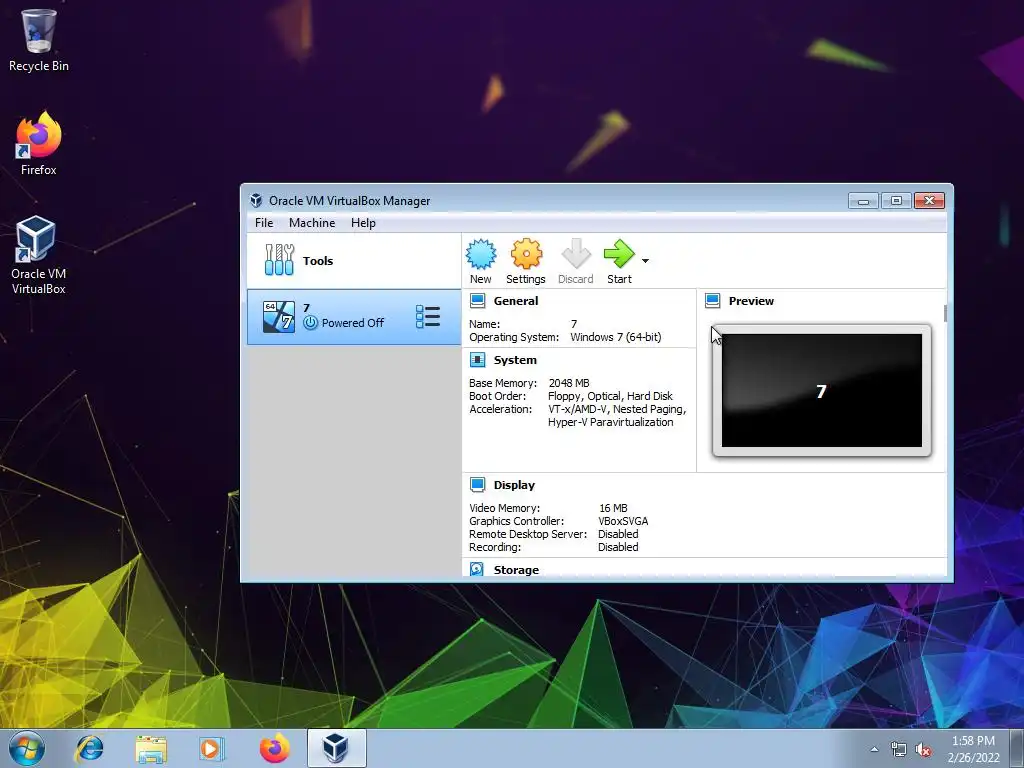Screen dimensions: 1024x768
Task: Click the General section icon
Action: [x=477, y=301]
